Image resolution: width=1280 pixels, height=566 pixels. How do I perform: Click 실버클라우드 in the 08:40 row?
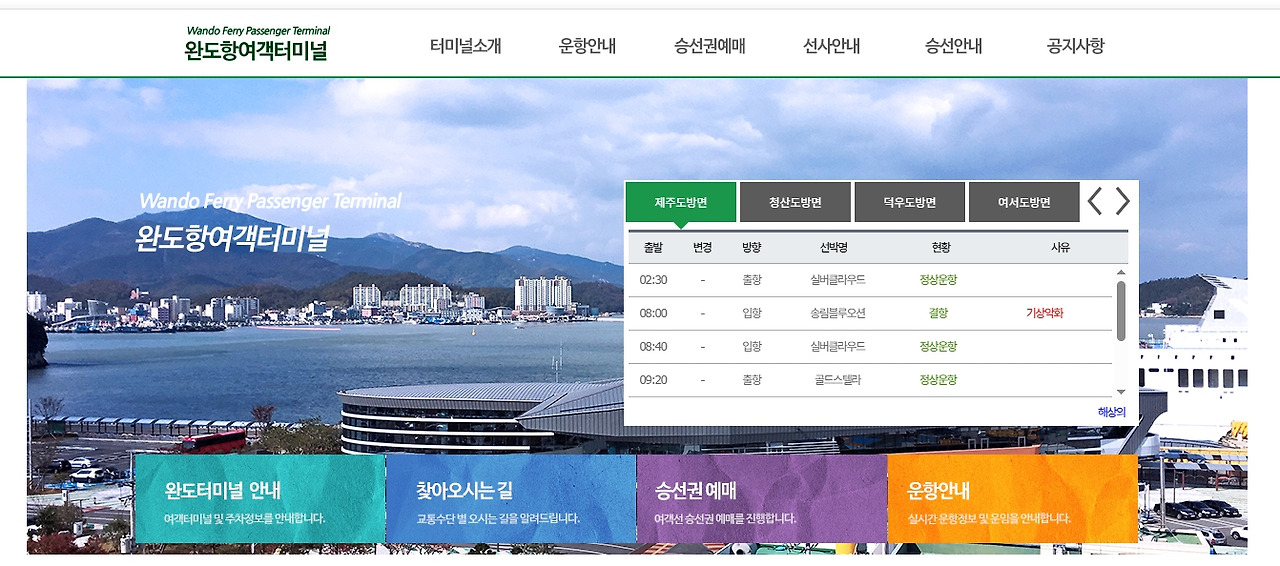click(x=838, y=346)
